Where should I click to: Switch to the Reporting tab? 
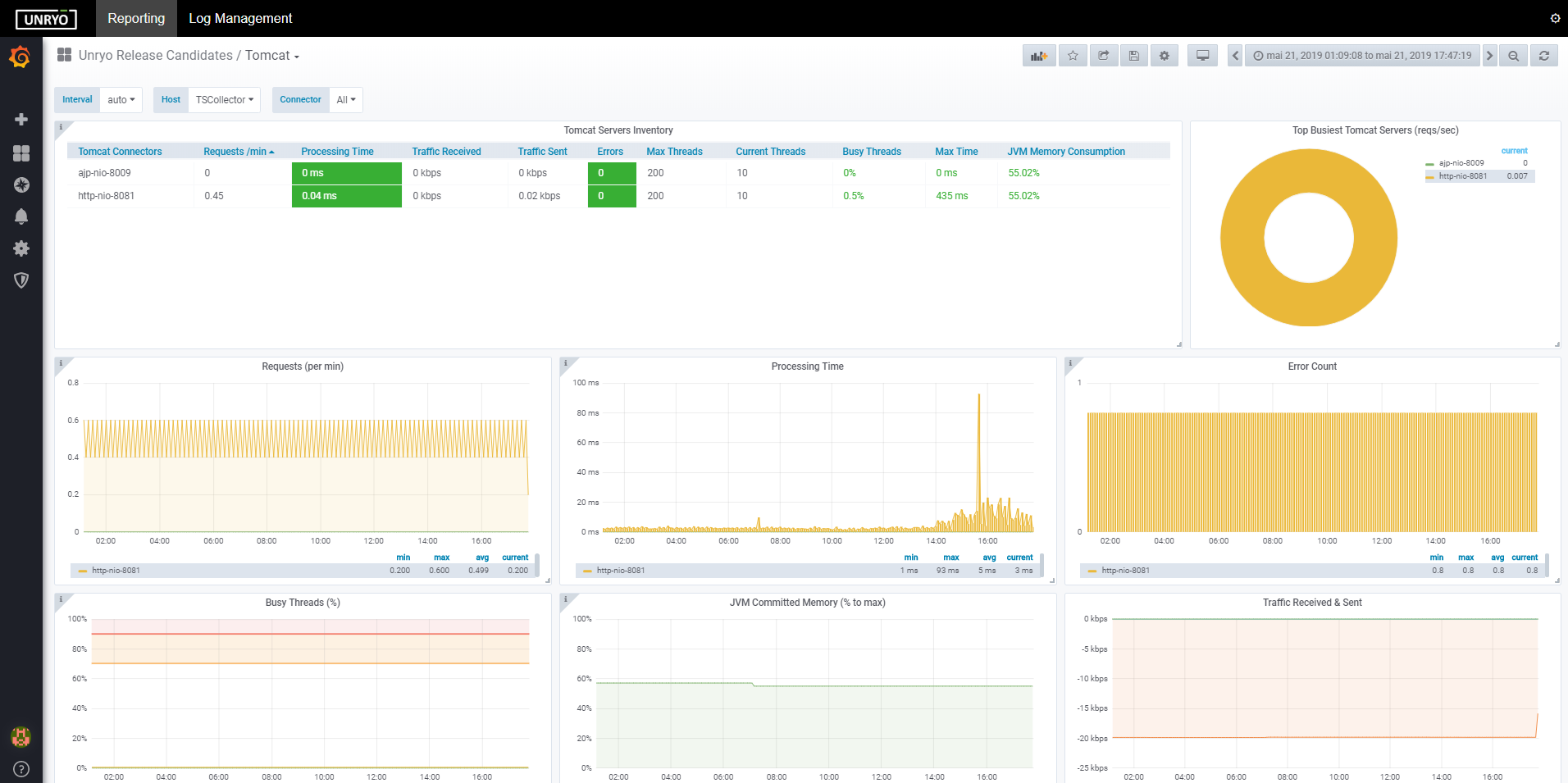[136, 18]
